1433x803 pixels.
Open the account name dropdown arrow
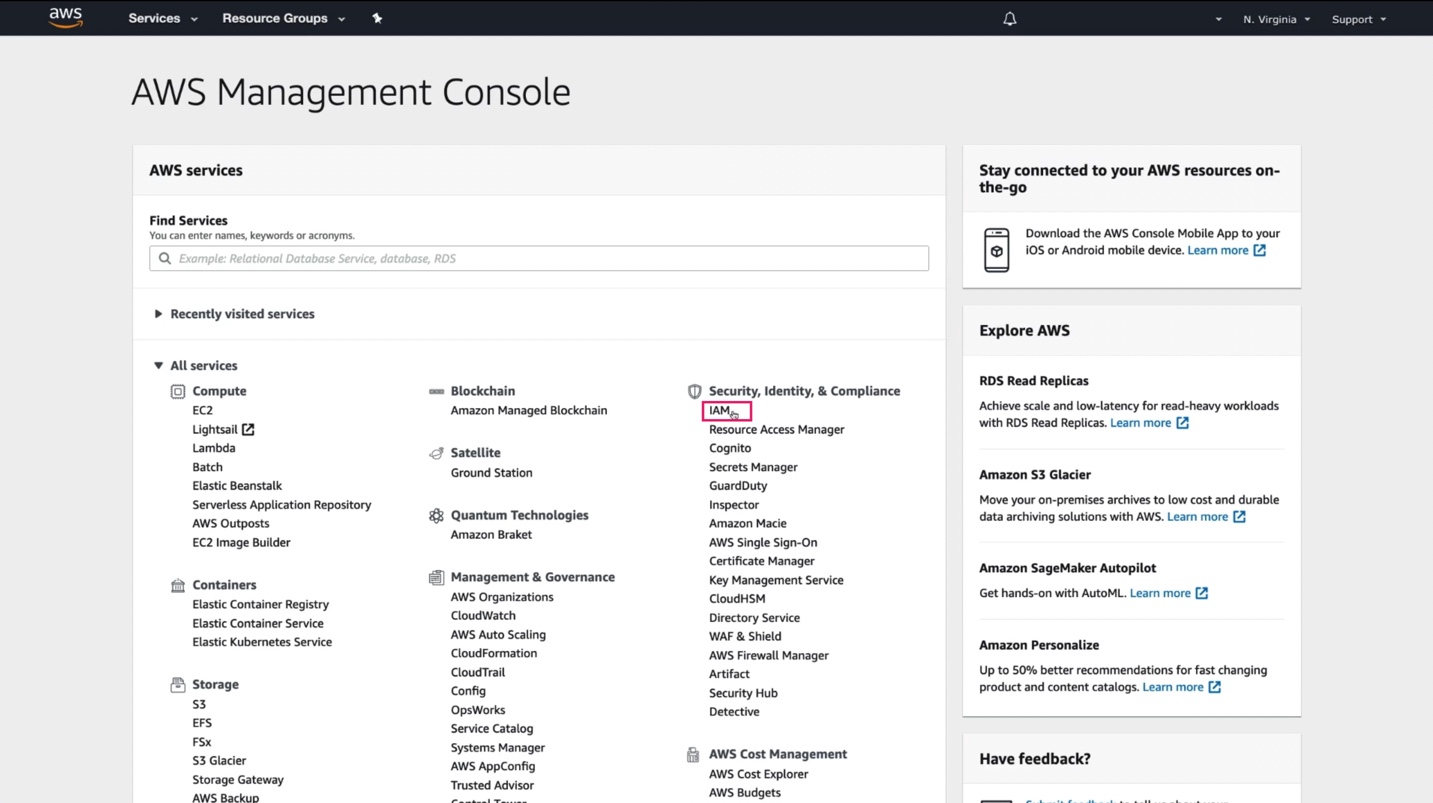pos(1218,19)
